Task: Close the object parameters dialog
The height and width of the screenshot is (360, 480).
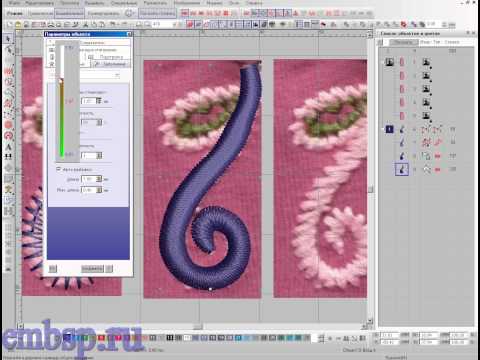Action: pos(129,34)
